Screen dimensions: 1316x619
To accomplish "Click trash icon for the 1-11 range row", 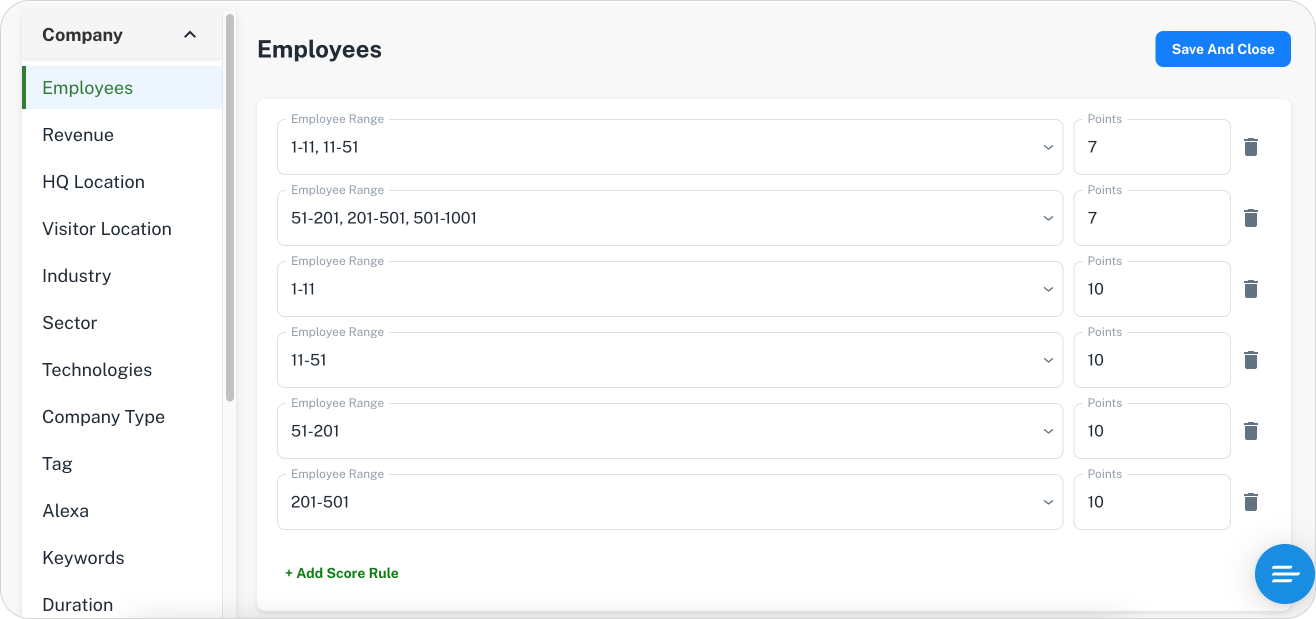I will (x=1250, y=289).
